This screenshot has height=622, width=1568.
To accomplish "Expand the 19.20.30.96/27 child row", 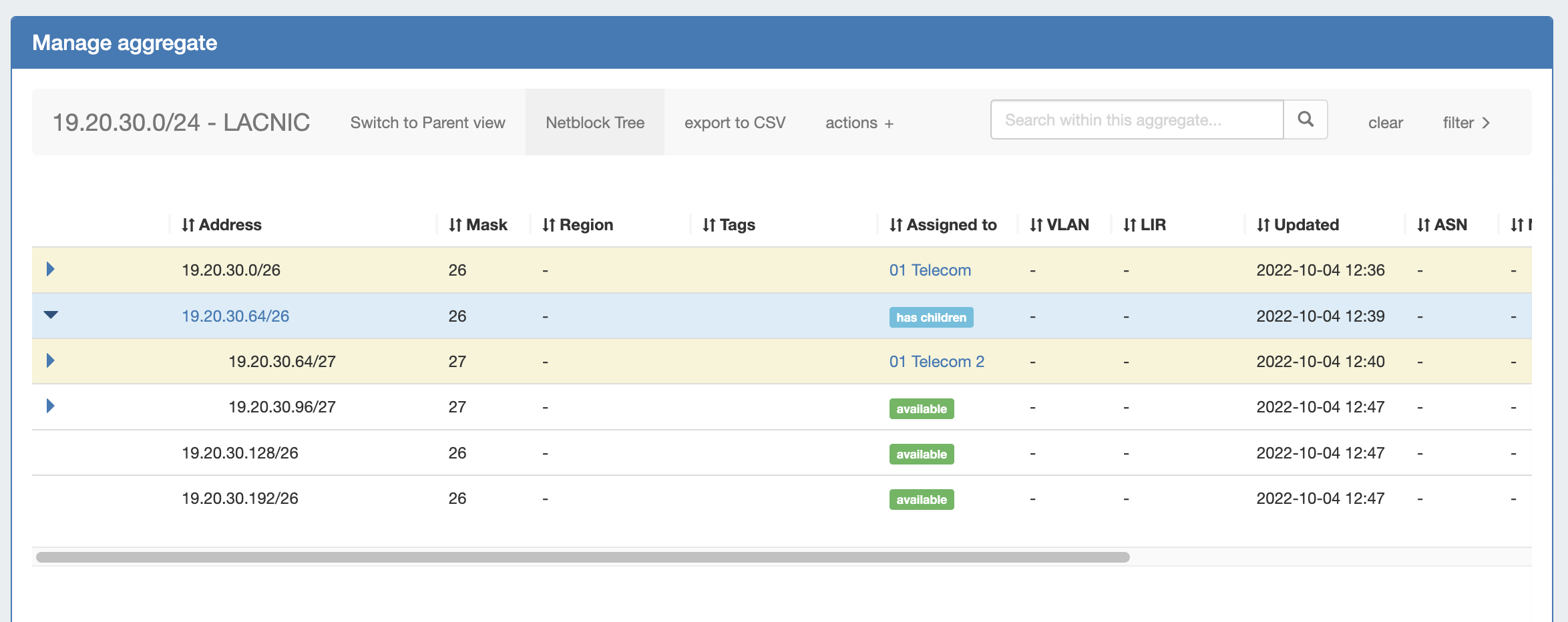I will [x=50, y=406].
